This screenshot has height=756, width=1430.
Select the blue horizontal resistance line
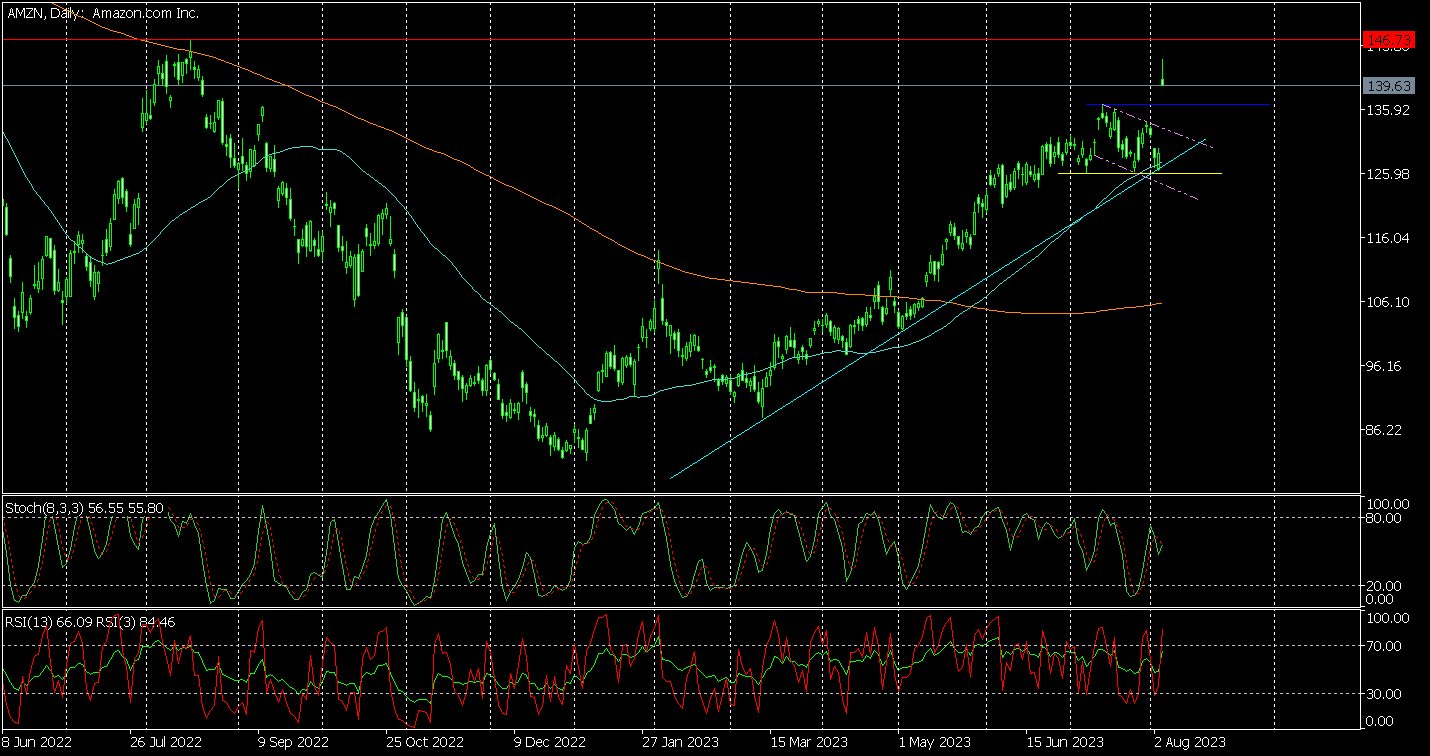pyautogui.click(x=1178, y=104)
